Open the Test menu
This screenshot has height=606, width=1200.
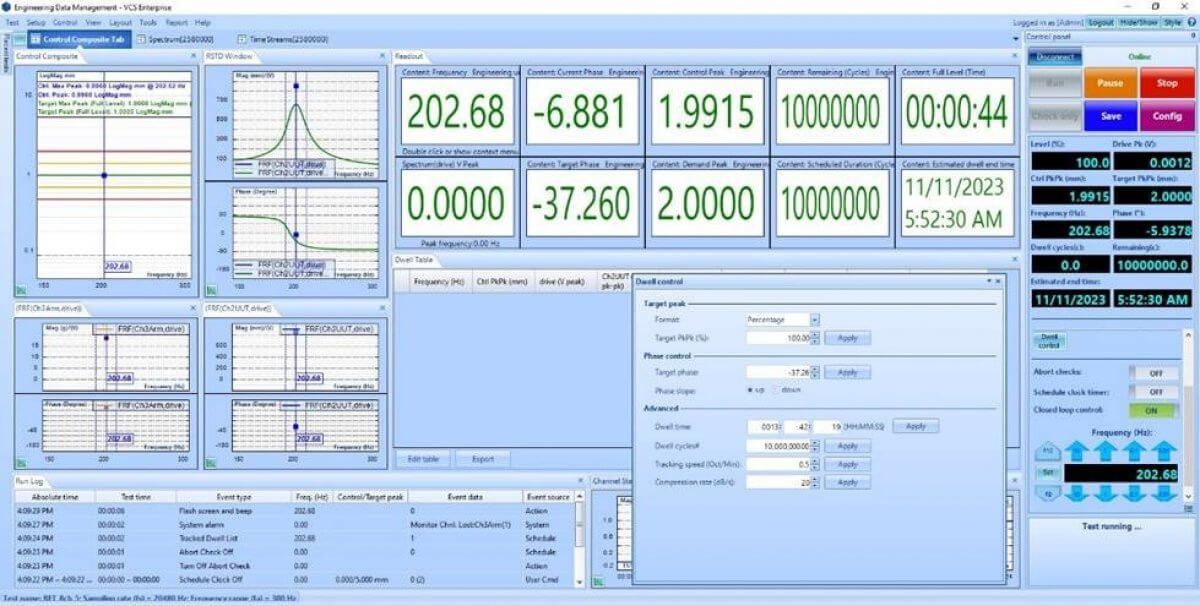tap(12, 22)
